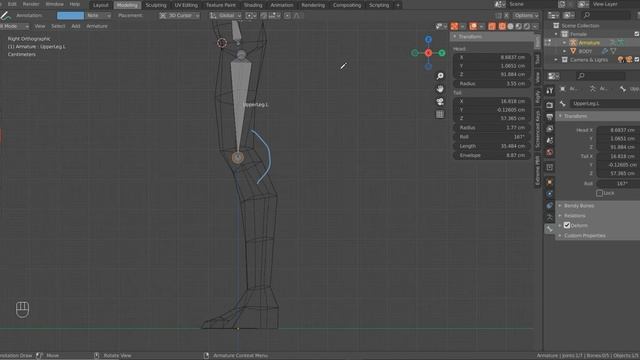Toggle Female collection exclude checkbox
The height and width of the screenshot is (360, 640).
(x=637, y=34)
